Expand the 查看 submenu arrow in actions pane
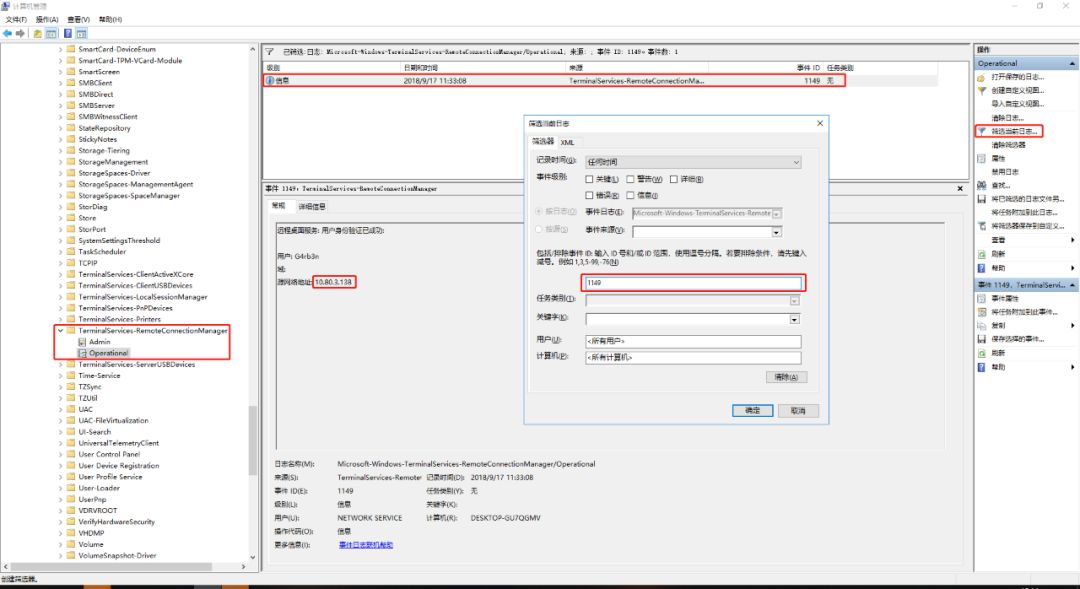The image size is (1080, 589). point(1072,240)
